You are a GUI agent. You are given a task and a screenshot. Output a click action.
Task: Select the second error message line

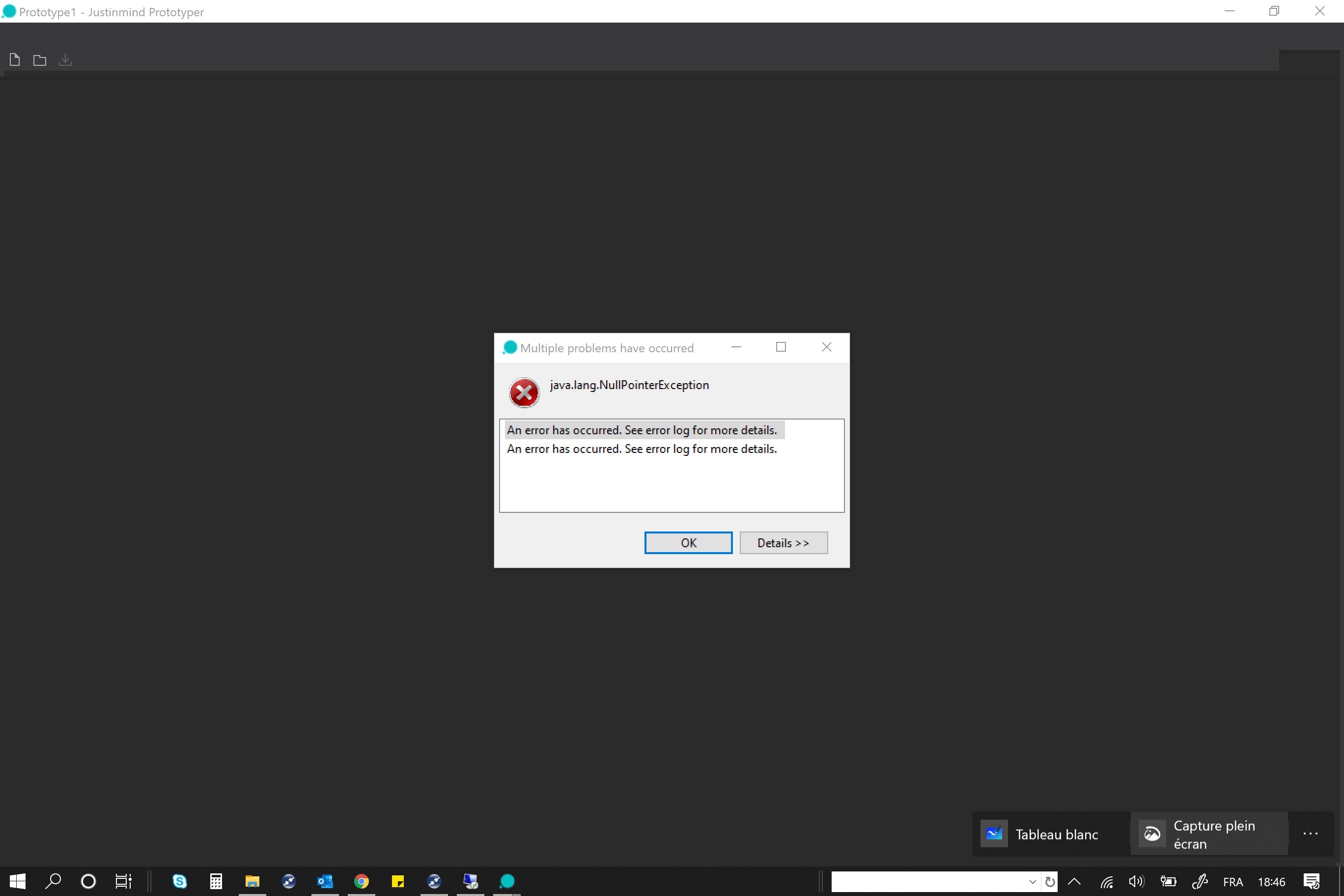click(x=642, y=449)
